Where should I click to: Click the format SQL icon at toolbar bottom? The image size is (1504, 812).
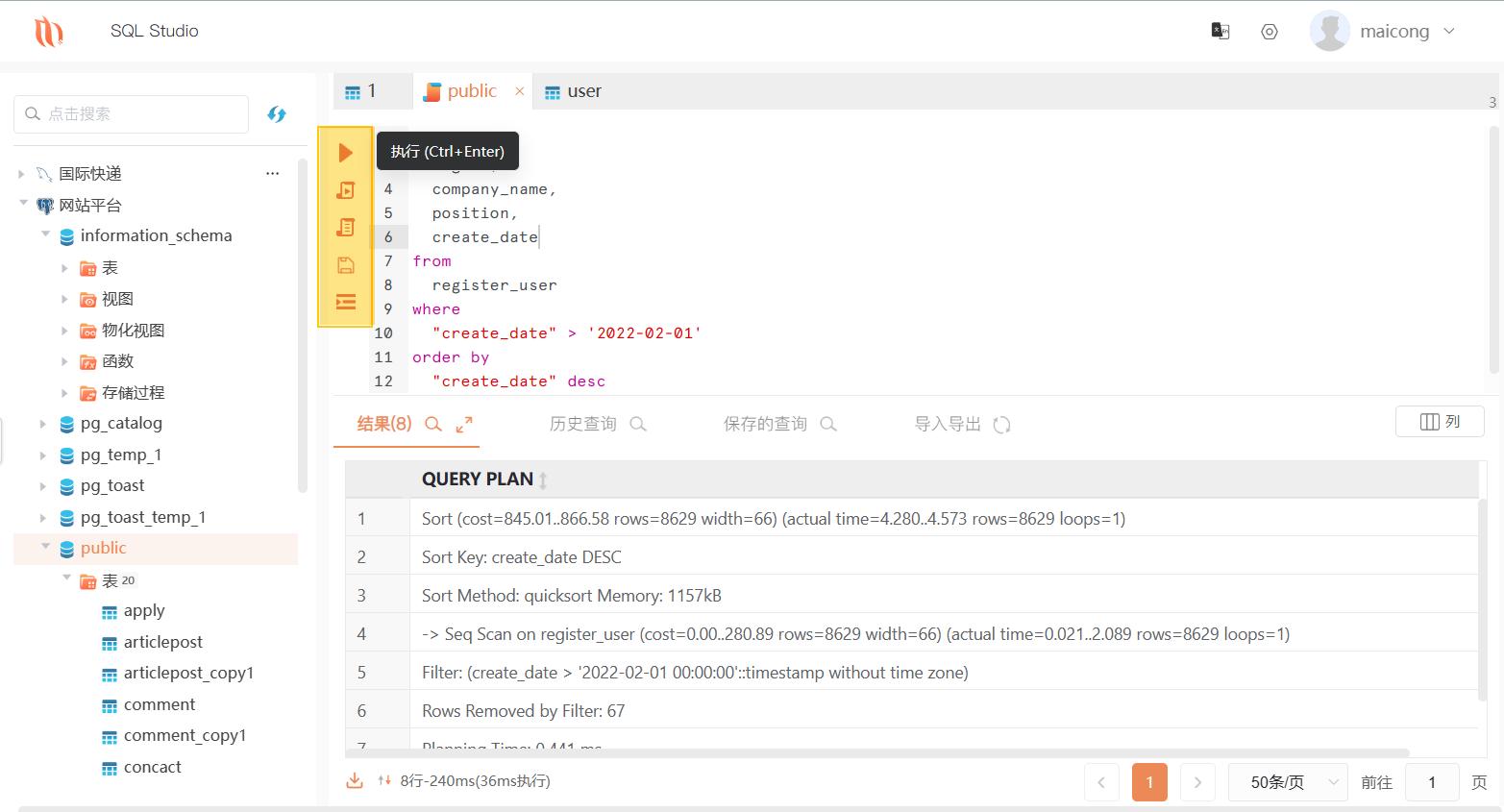(346, 302)
